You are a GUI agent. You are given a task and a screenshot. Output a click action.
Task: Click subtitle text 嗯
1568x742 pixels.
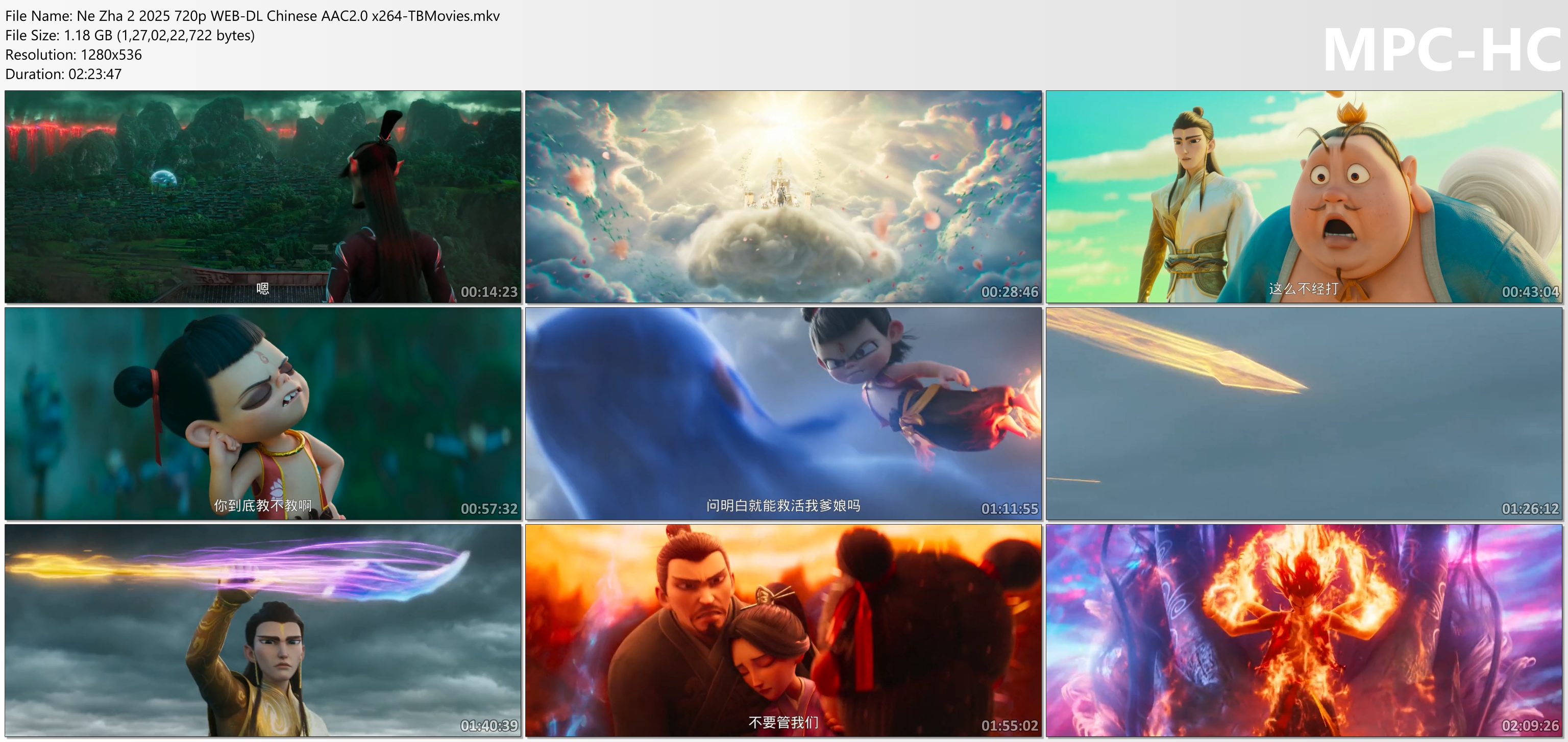click(x=262, y=288)
